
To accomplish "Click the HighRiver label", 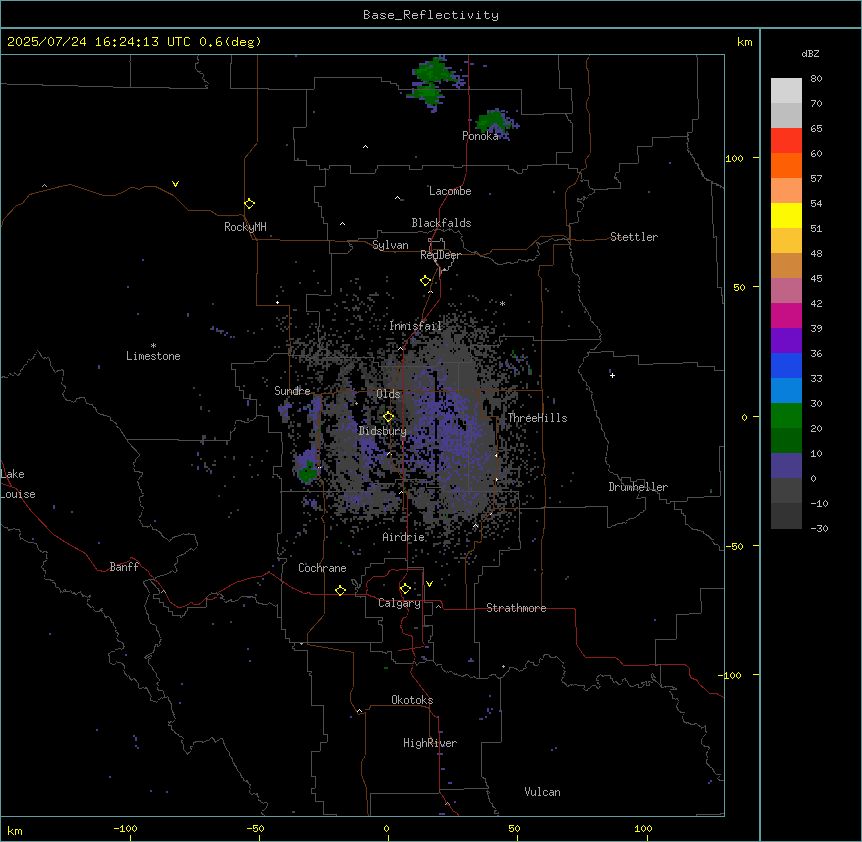I will (430, 743).
